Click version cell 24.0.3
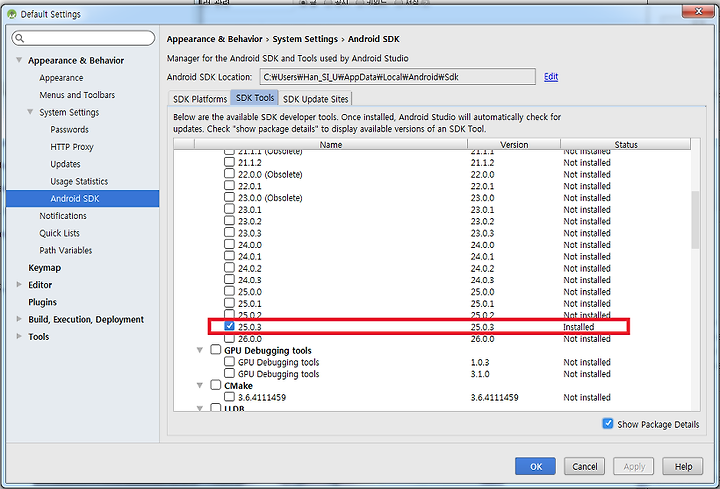The height and width of the screenshot is (489, 720). (x=482, y=280)
